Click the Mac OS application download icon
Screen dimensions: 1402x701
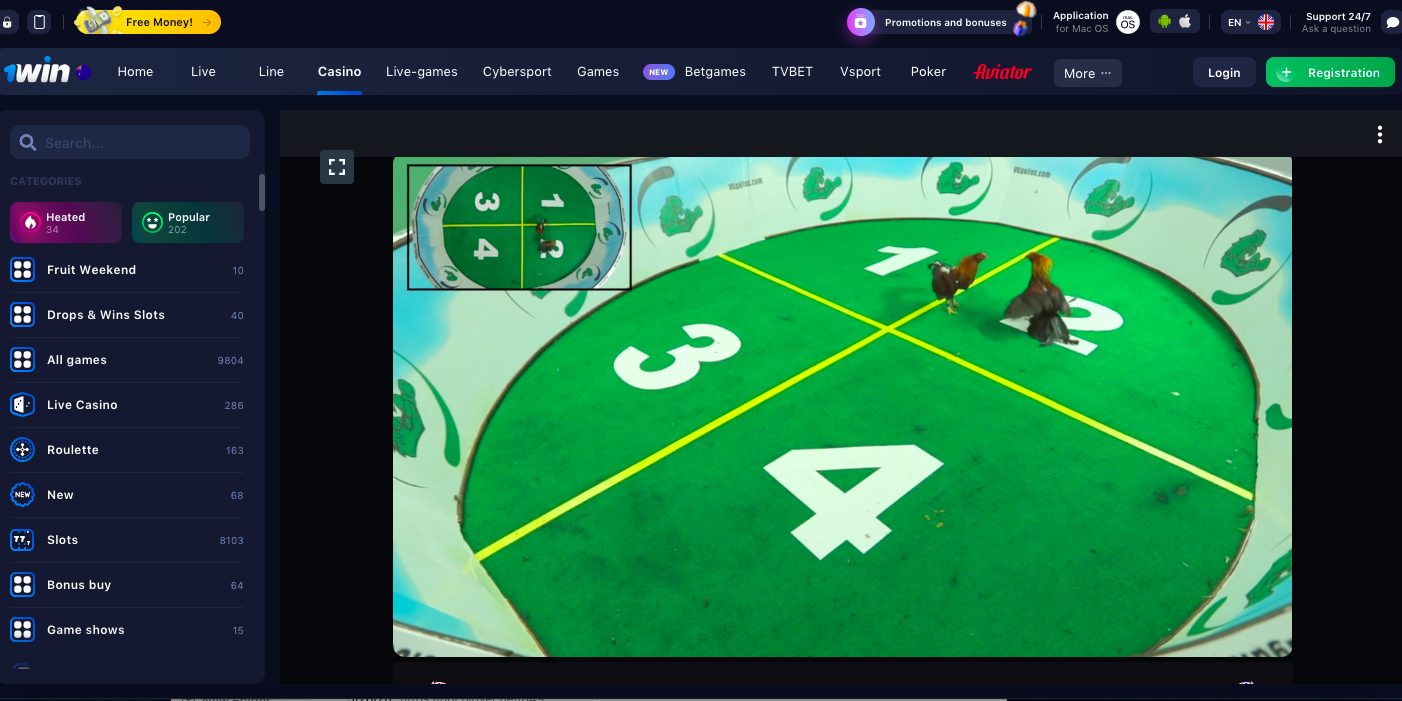tap(1128, 22)
